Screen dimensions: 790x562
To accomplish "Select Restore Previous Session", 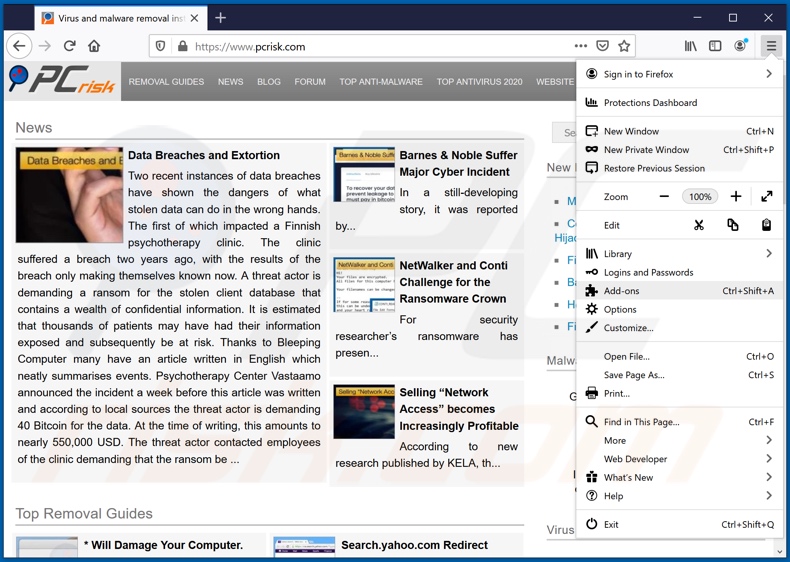I will pyautogui.click(x=679, y=168).
